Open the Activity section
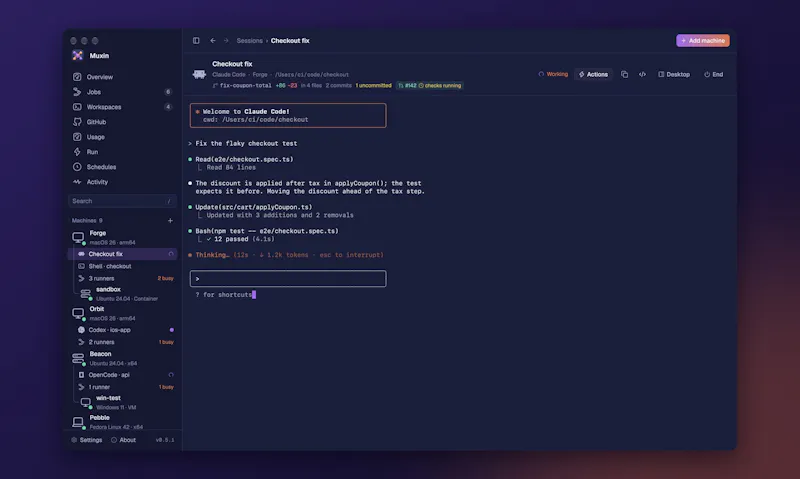 pos(122,182)
